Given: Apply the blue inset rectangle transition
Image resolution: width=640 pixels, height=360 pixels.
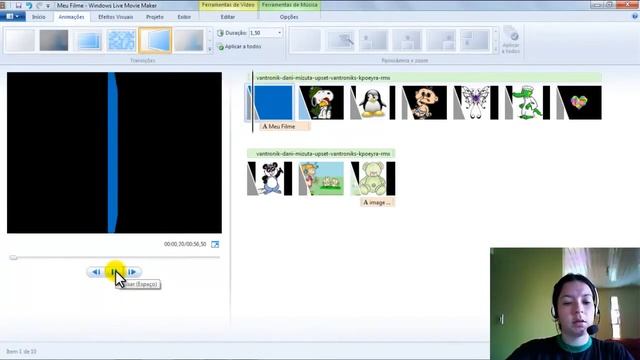Looking at the screenshot, I should click(x=87, y=40).
